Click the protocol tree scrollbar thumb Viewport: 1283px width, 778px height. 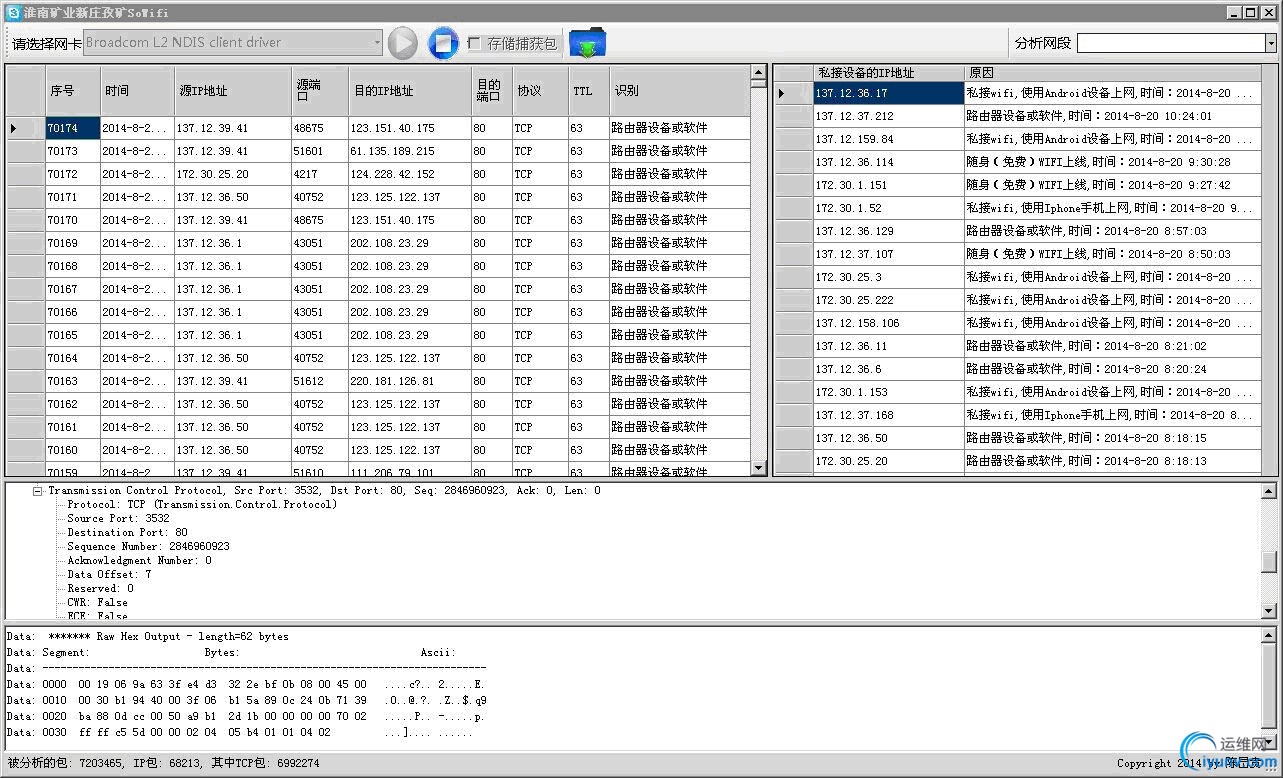[x=1269, y=563]
